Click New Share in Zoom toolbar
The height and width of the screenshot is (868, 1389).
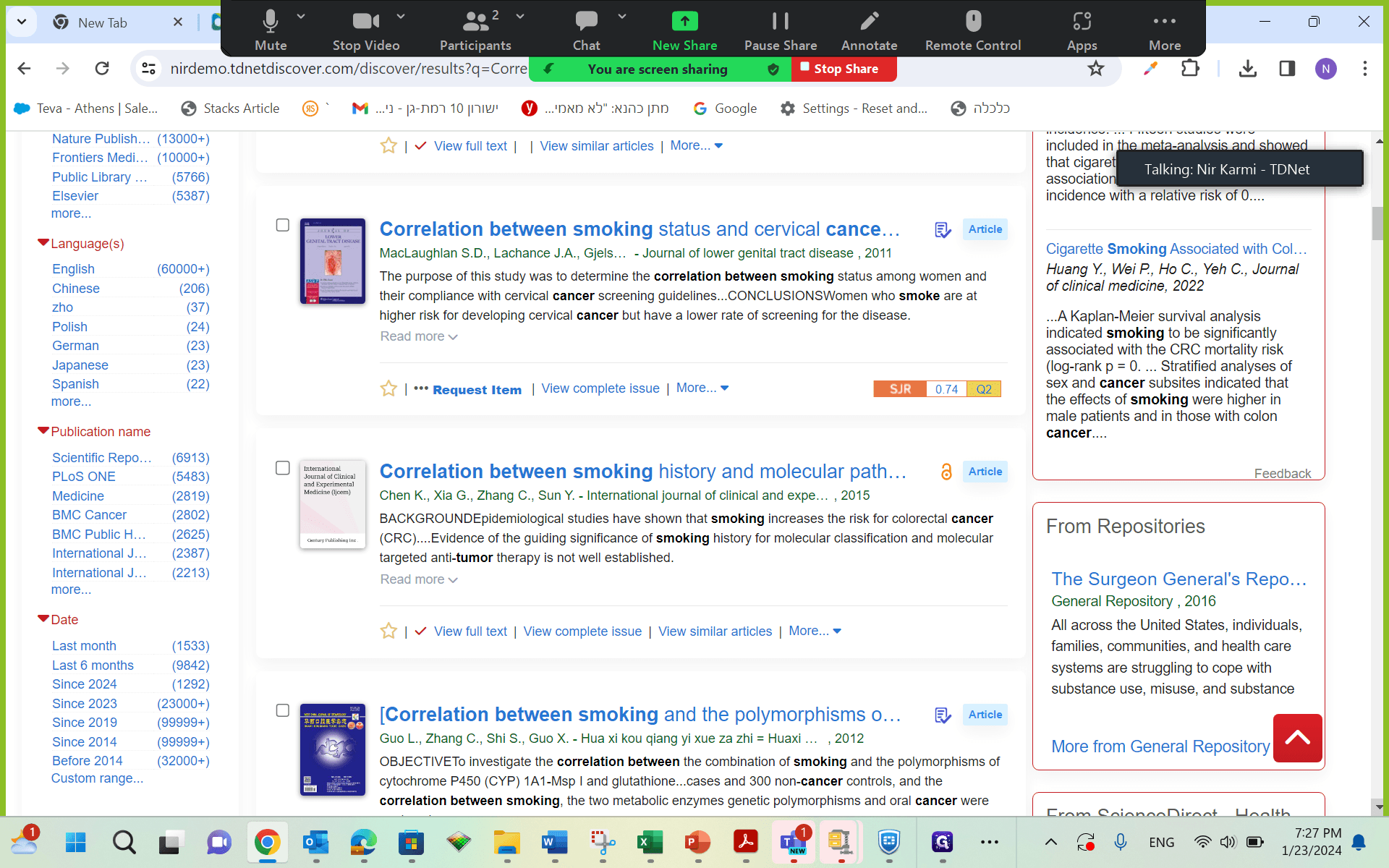(x=684, y=30)
